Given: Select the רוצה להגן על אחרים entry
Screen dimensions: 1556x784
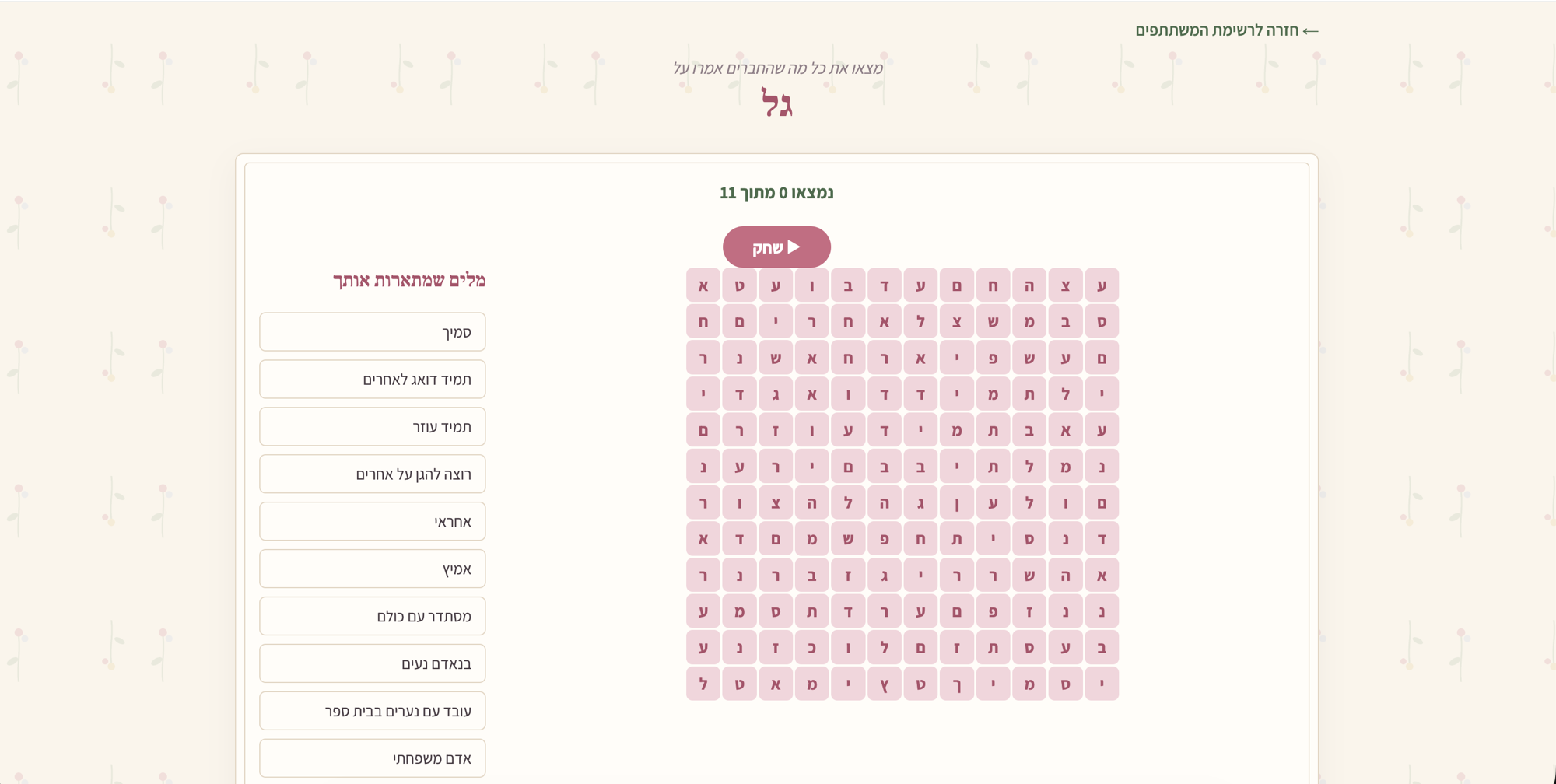Looking at the screenshot, I should click(x=373, y=474).
